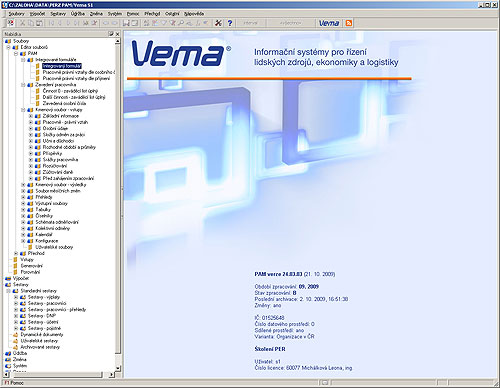
Task: Click tree panel scroll-up arrow
Action: pos(117,41)
